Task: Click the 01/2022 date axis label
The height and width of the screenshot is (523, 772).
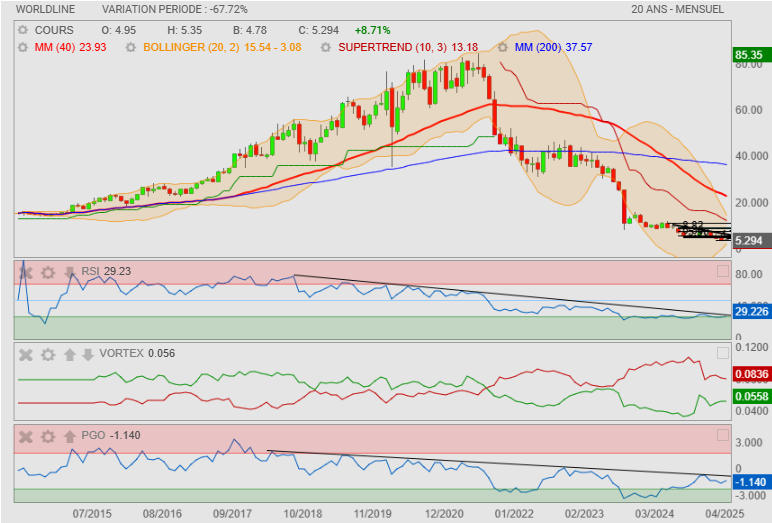Action: pyautogui.click(x=514, y=514)
